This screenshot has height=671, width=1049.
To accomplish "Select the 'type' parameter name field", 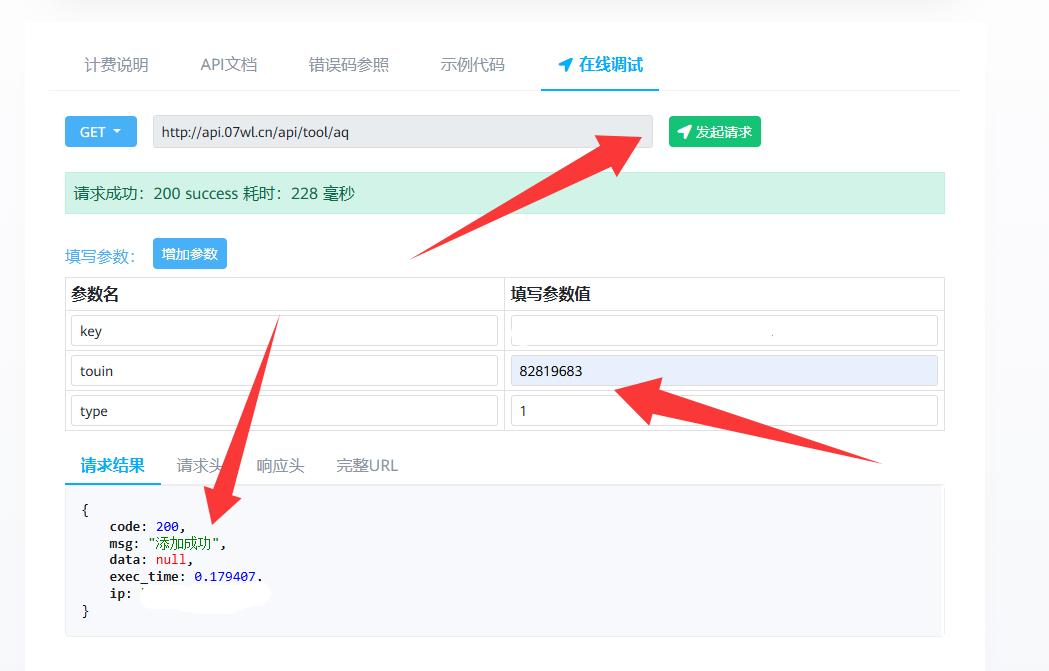I will pos(284,411).
